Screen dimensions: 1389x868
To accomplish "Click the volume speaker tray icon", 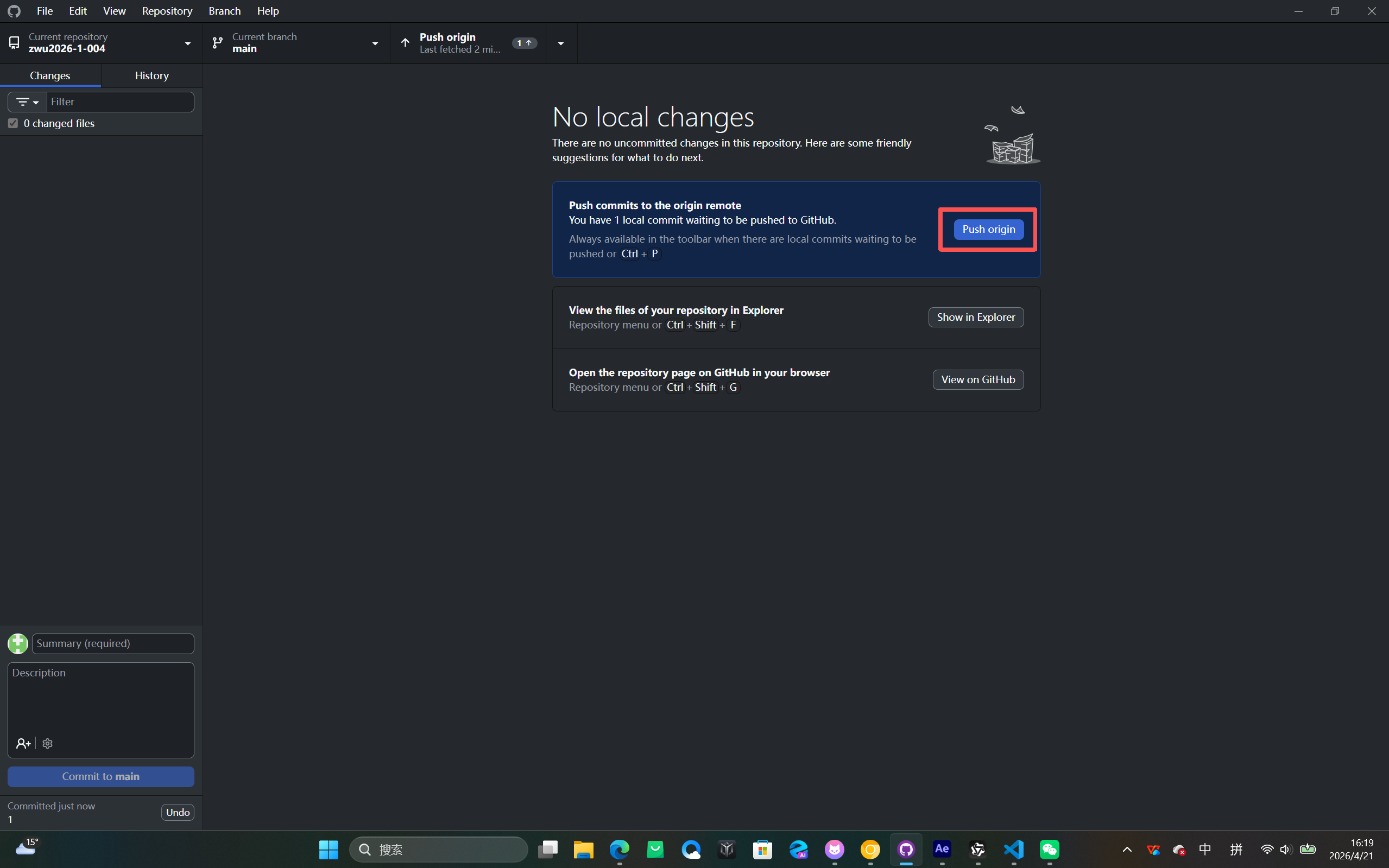I will click(x=1286, y=849).
